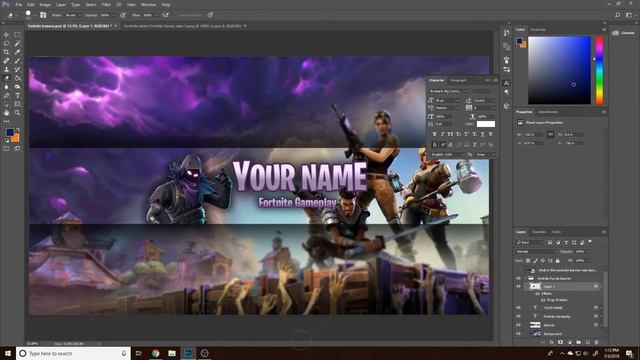Open the eraser Mode dropdown
640x360 pixels.
coord(72,15)
